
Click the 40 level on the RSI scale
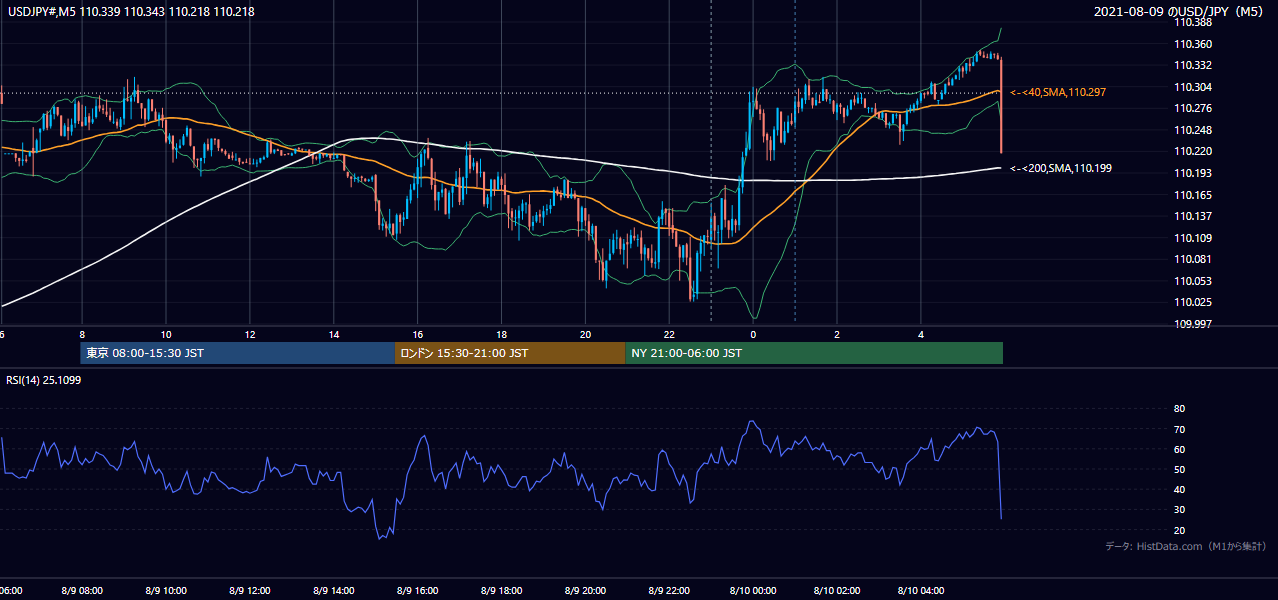coord(1179,489)
